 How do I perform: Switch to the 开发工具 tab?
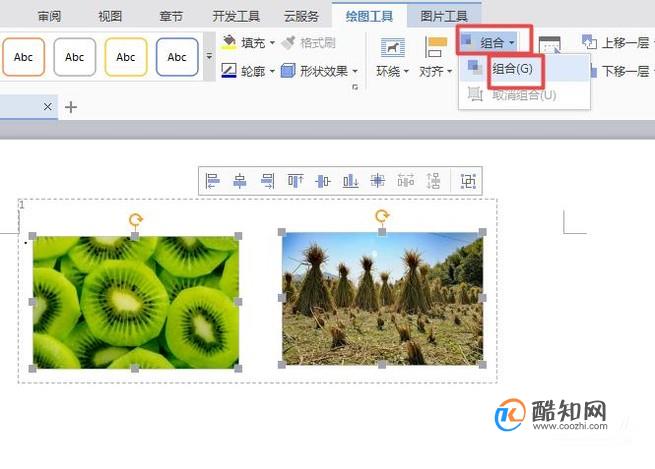click(x=236, y=16)
